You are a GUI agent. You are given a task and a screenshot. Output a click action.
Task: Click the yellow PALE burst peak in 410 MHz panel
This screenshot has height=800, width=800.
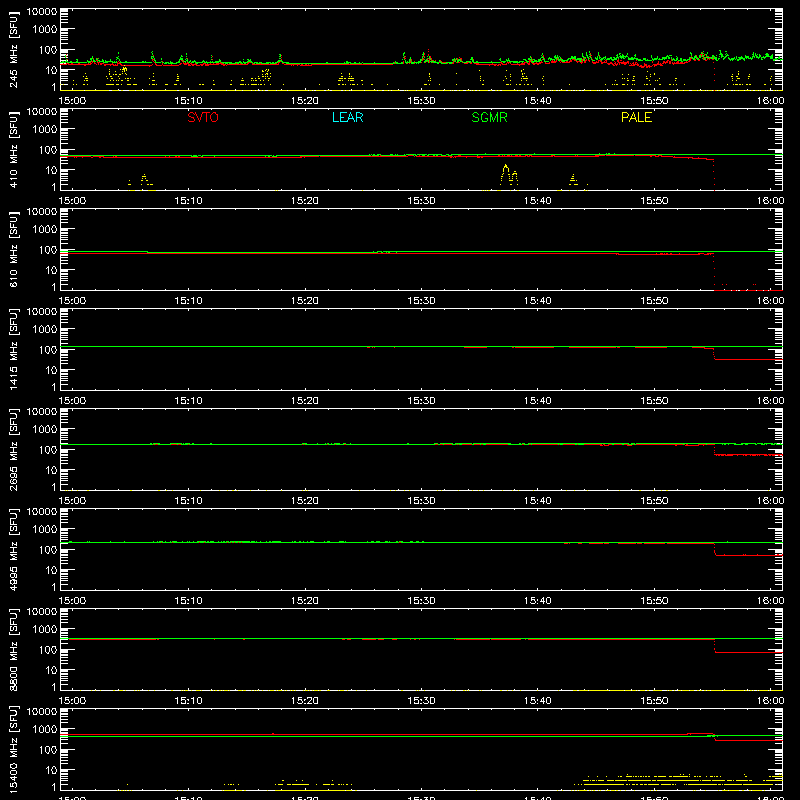[505, 166]
